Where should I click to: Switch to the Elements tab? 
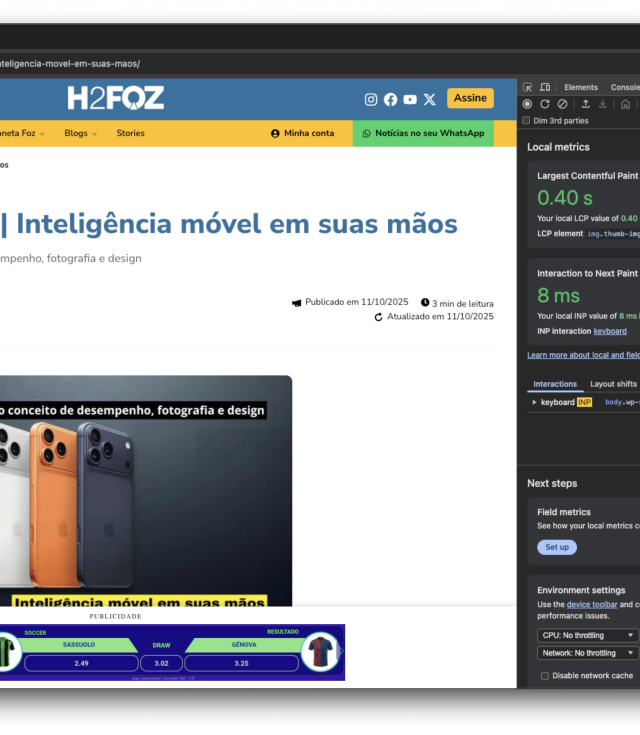tap(581, 87)
